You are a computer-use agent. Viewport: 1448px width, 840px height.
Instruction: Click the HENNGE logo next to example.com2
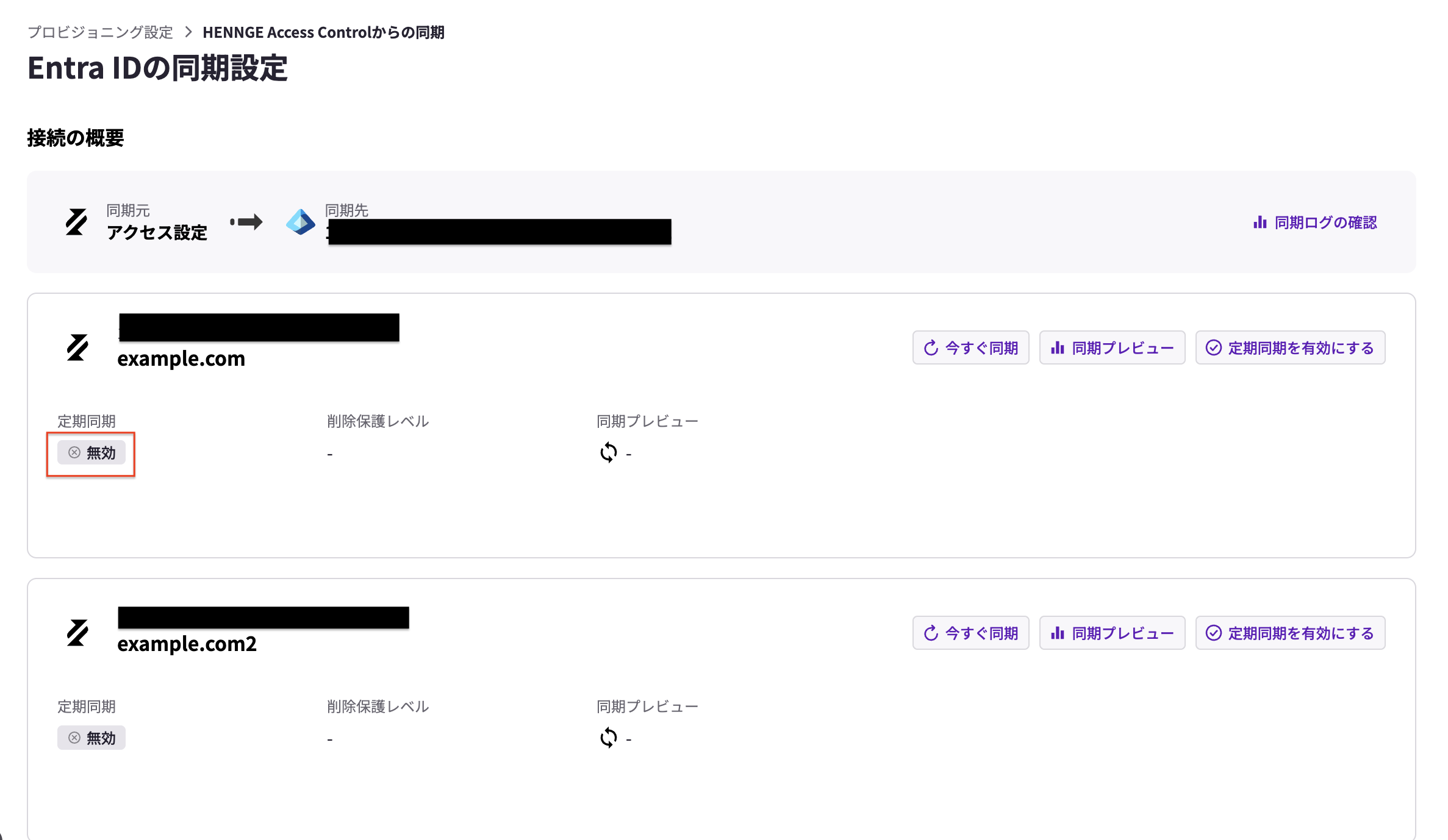77,633
